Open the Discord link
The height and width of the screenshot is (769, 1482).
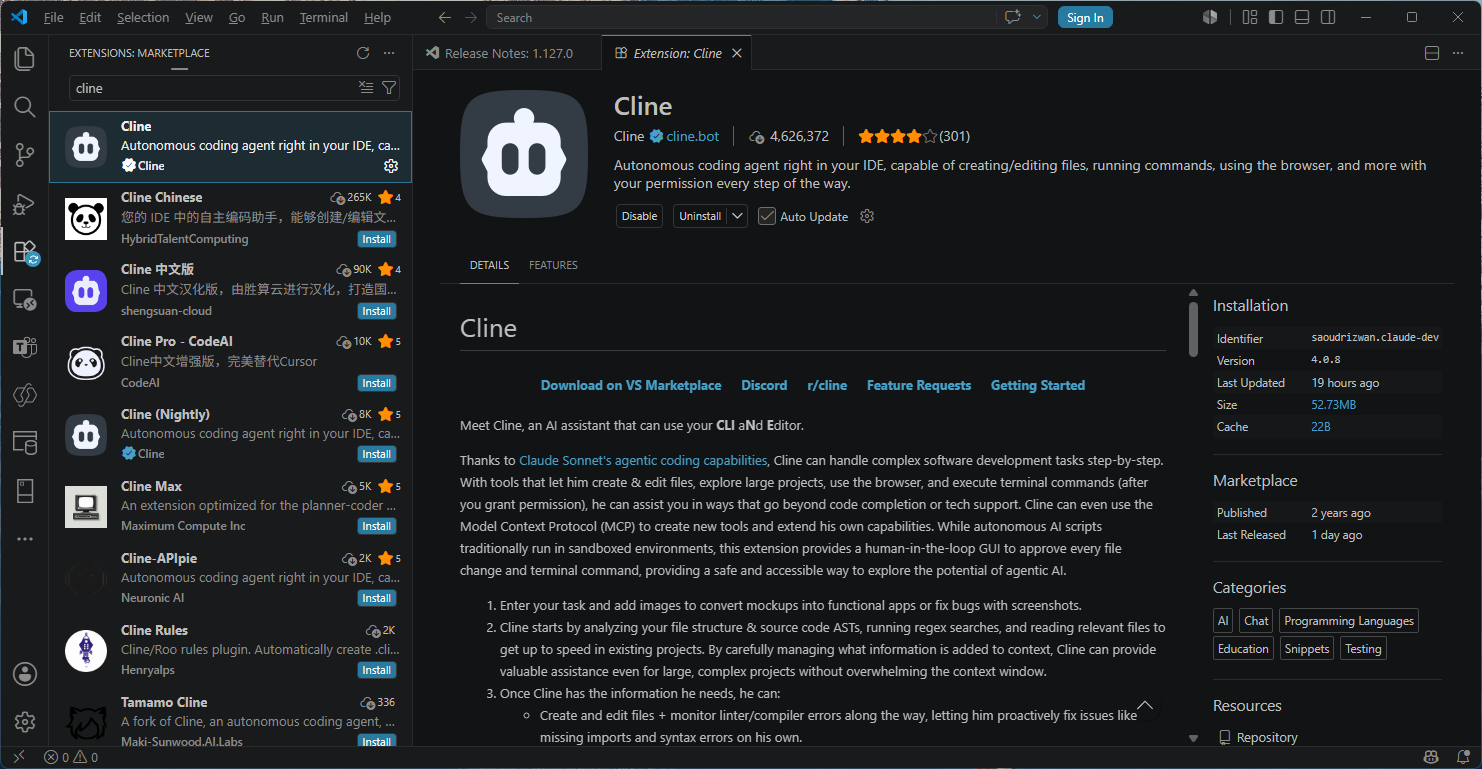[x=764, y=385]
